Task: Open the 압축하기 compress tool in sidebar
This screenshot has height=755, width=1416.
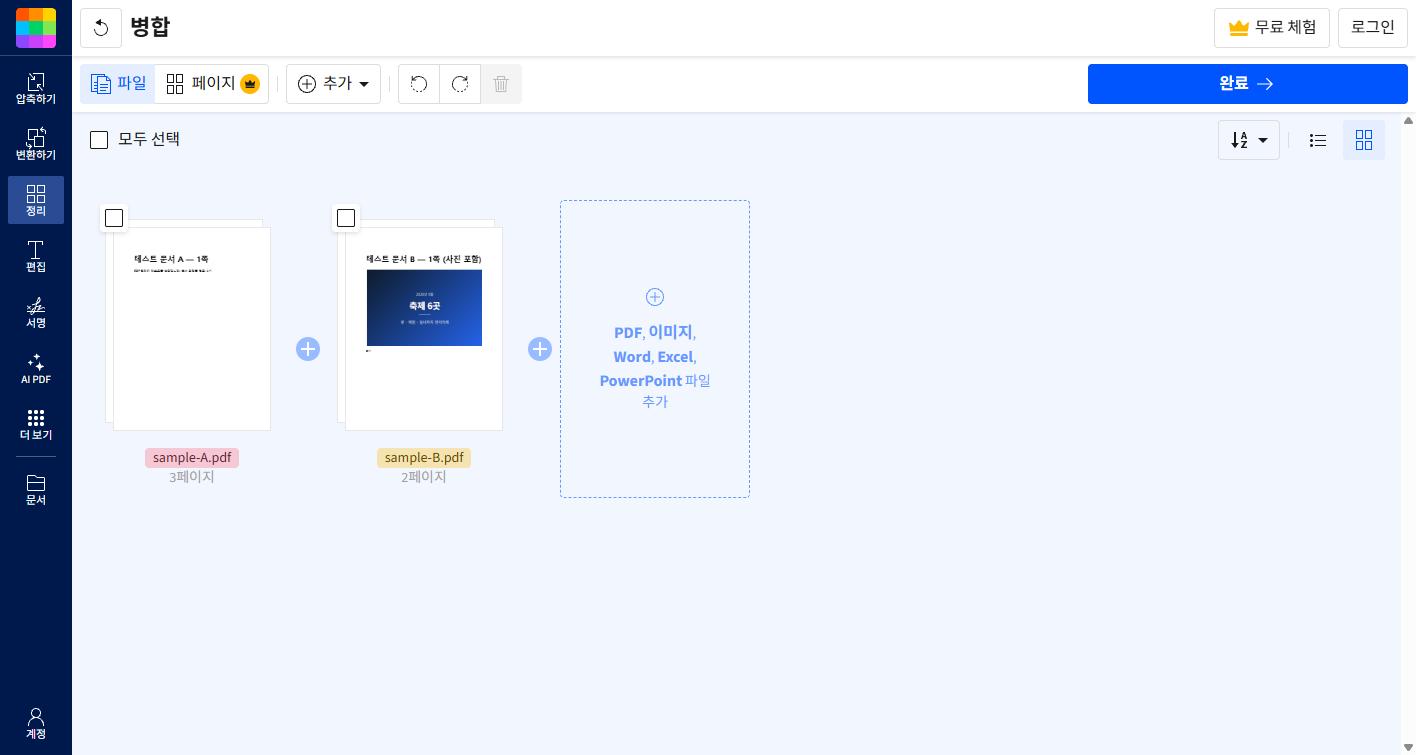Action: coord(36,88)
